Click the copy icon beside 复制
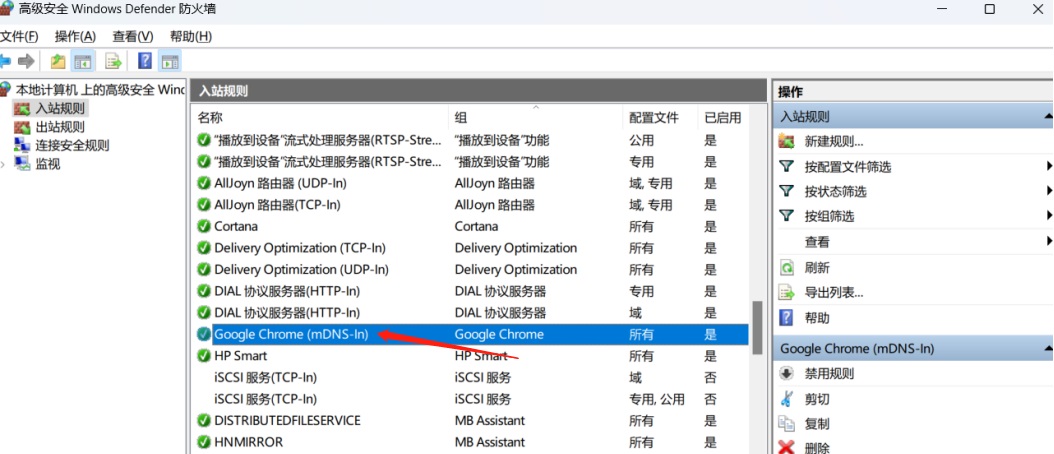 coord(786,424)
